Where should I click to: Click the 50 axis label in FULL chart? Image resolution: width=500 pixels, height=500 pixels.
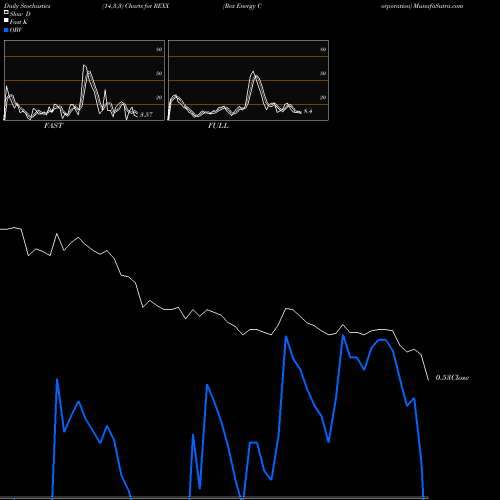323,73
